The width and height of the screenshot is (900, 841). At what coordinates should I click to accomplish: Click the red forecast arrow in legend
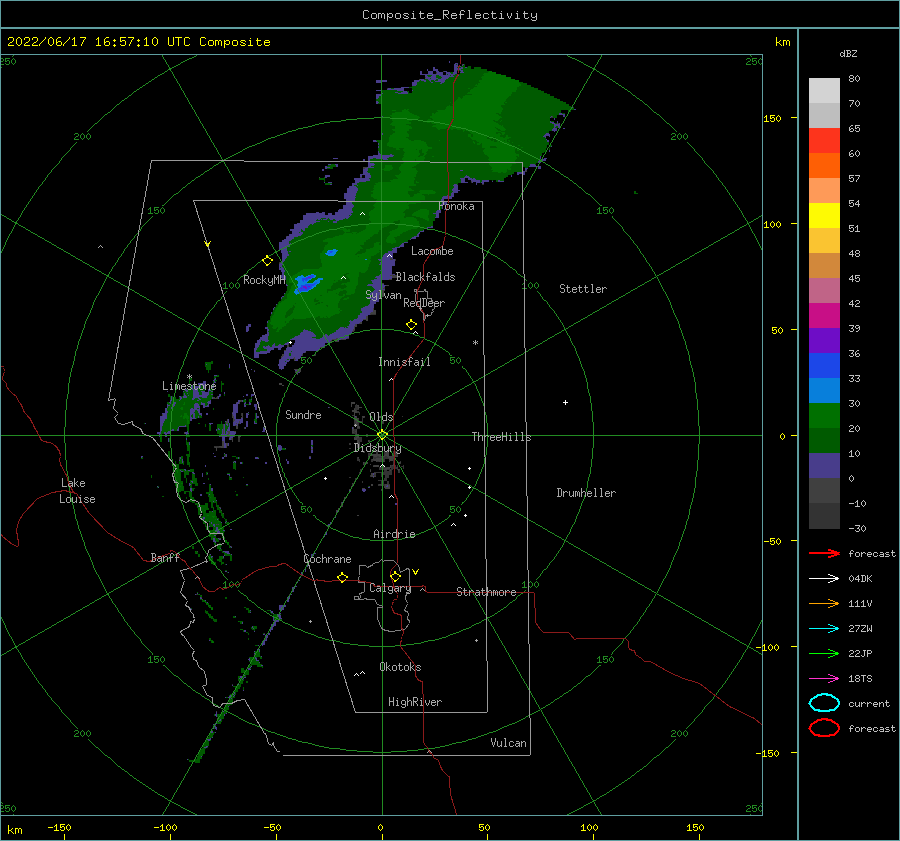pyautogui.click(x=824, y=553)
